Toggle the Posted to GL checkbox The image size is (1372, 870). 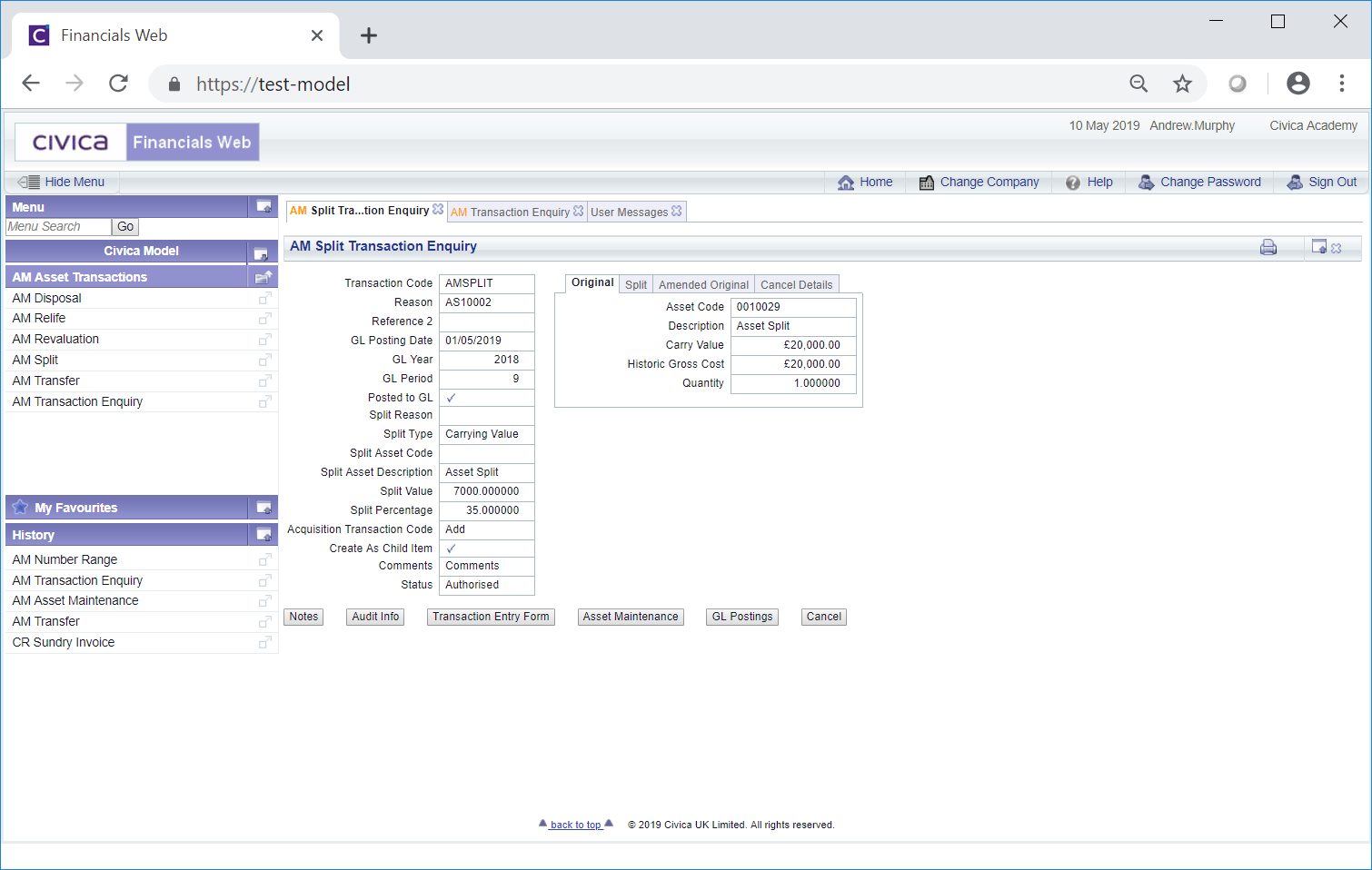tap(451, 398)
